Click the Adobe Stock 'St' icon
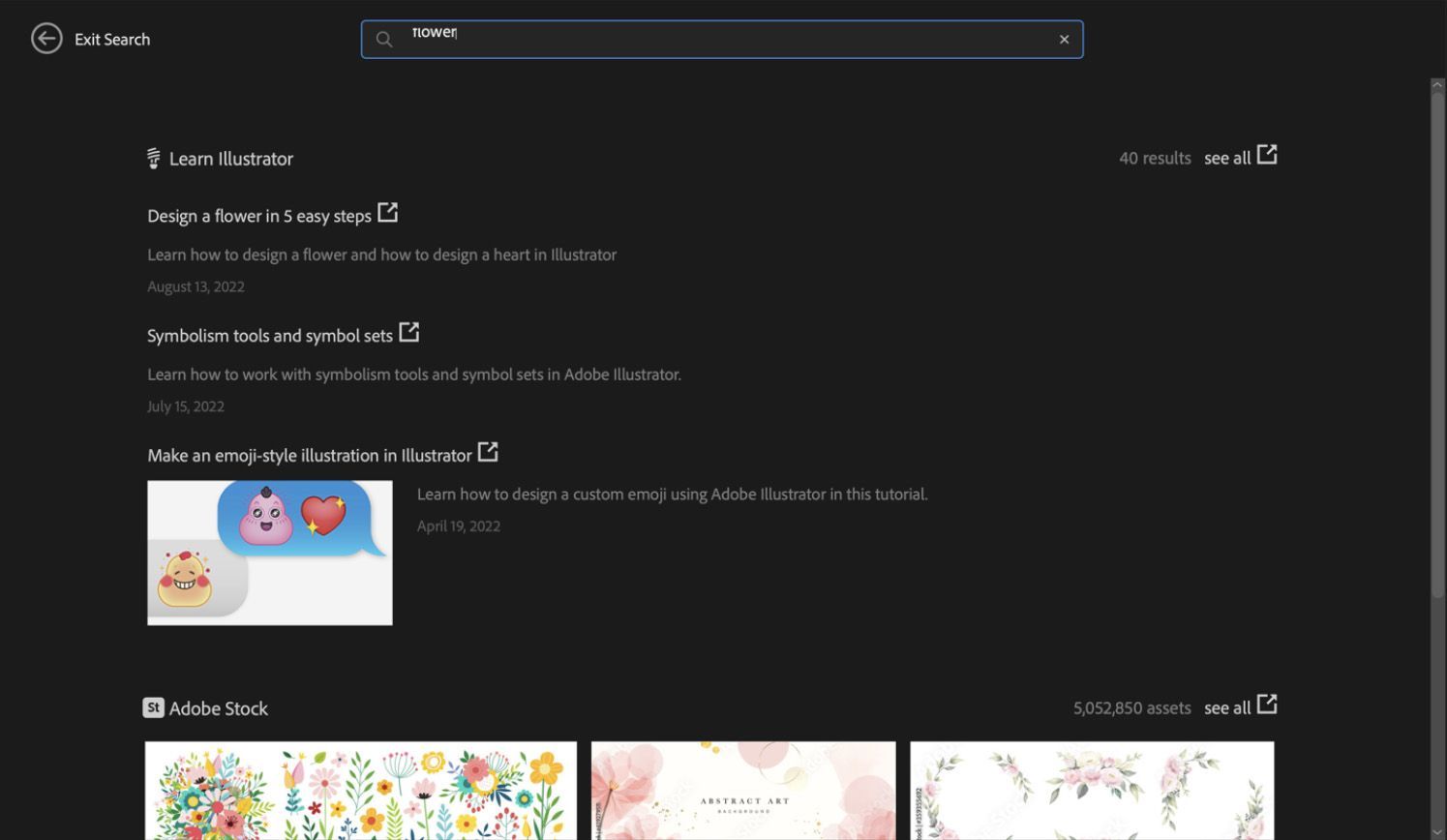 pyautogui.click(x=153, y=707)
